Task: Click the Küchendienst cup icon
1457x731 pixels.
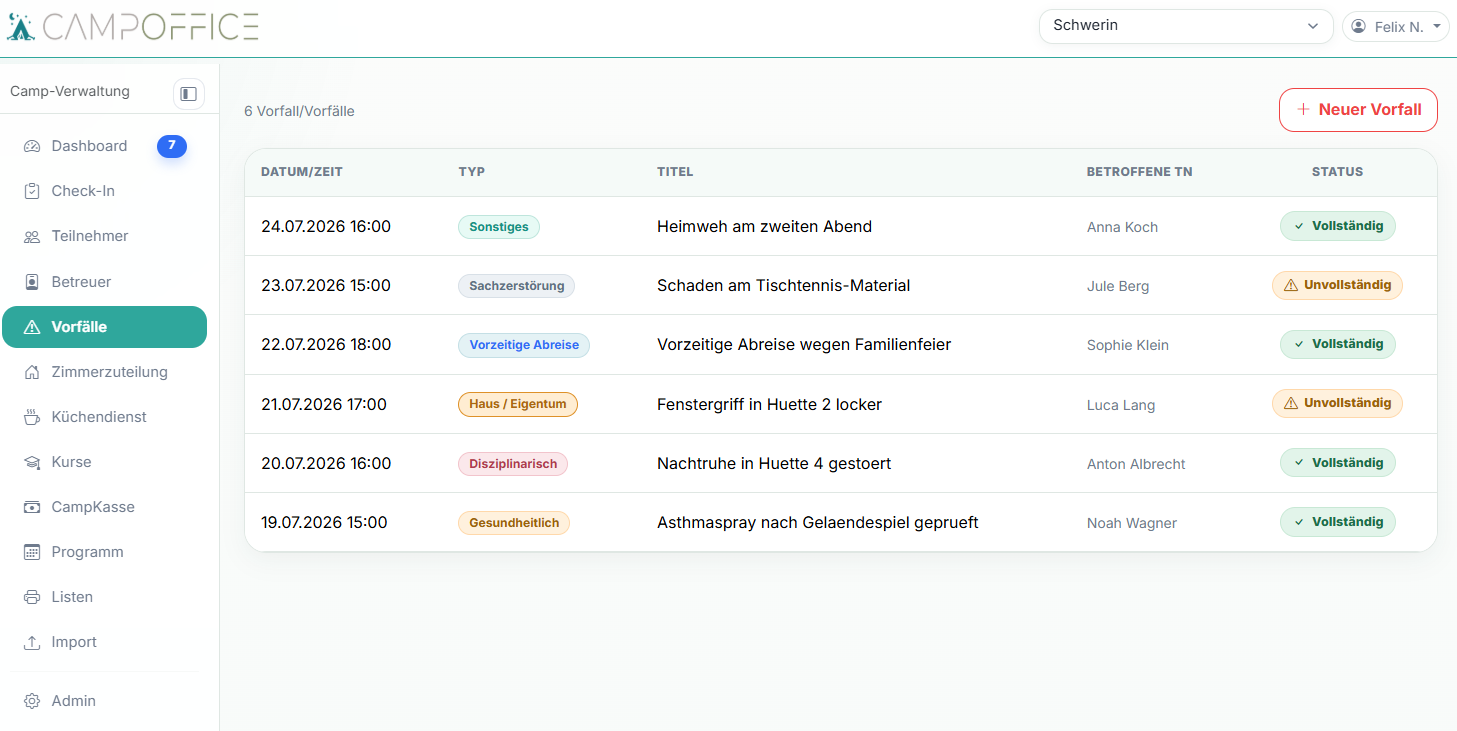Action: (32, 417)
